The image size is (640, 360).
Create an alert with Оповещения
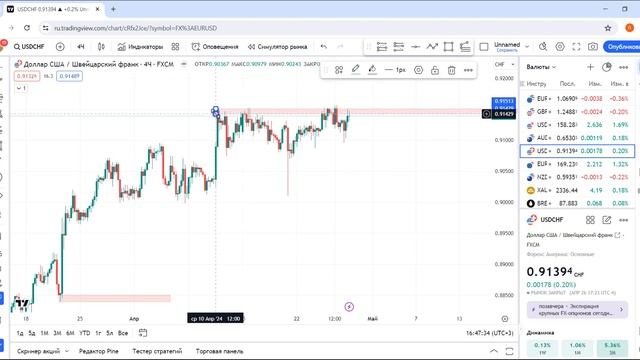click(215, 47)
